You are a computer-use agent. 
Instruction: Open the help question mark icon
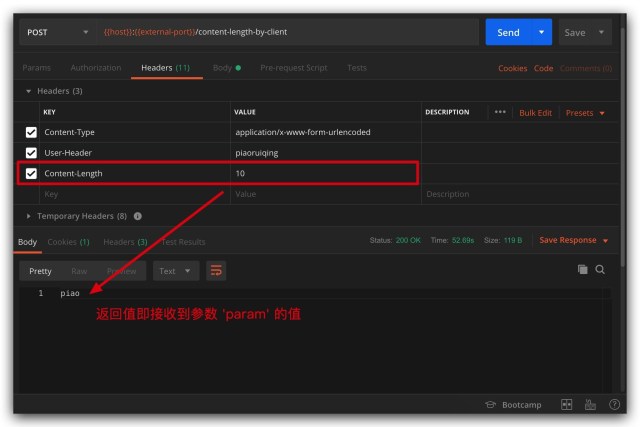click(614, 405)
